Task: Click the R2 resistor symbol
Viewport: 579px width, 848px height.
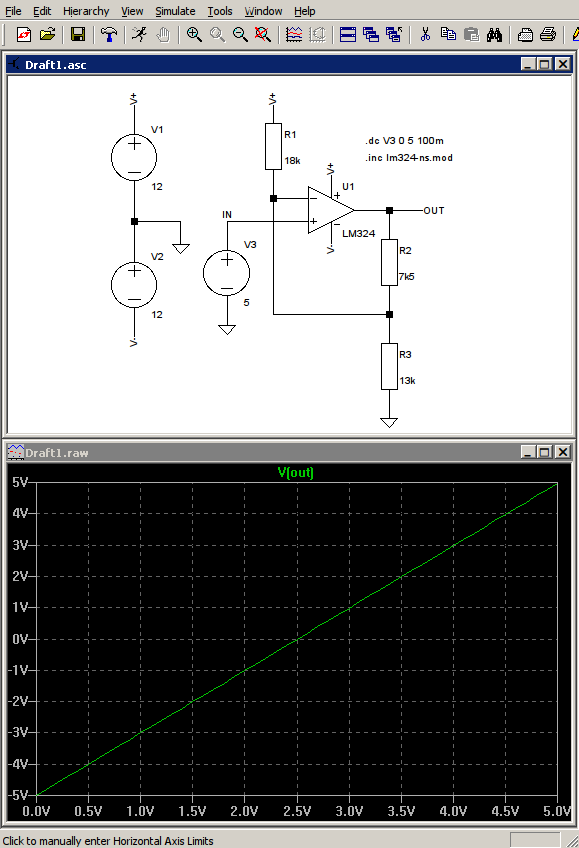Action: pos(389,262)
